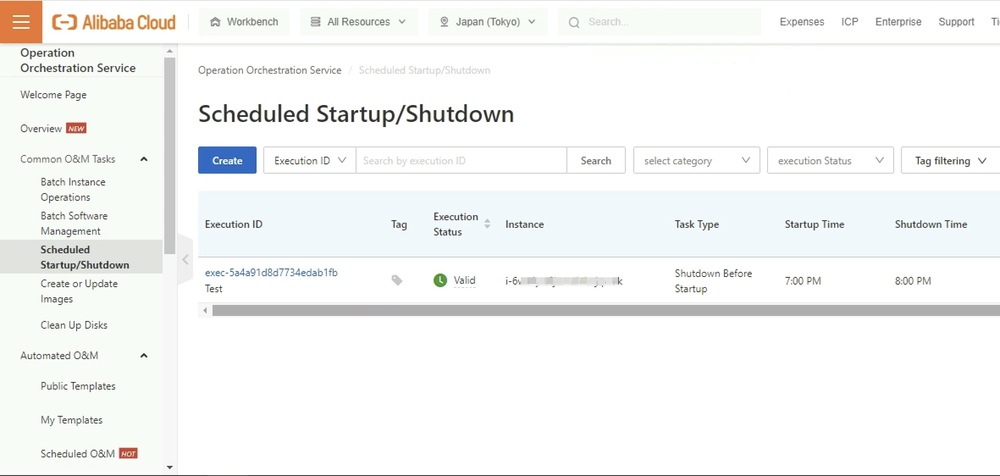
Task: Open Public Templates
Action: pos(78,386)
